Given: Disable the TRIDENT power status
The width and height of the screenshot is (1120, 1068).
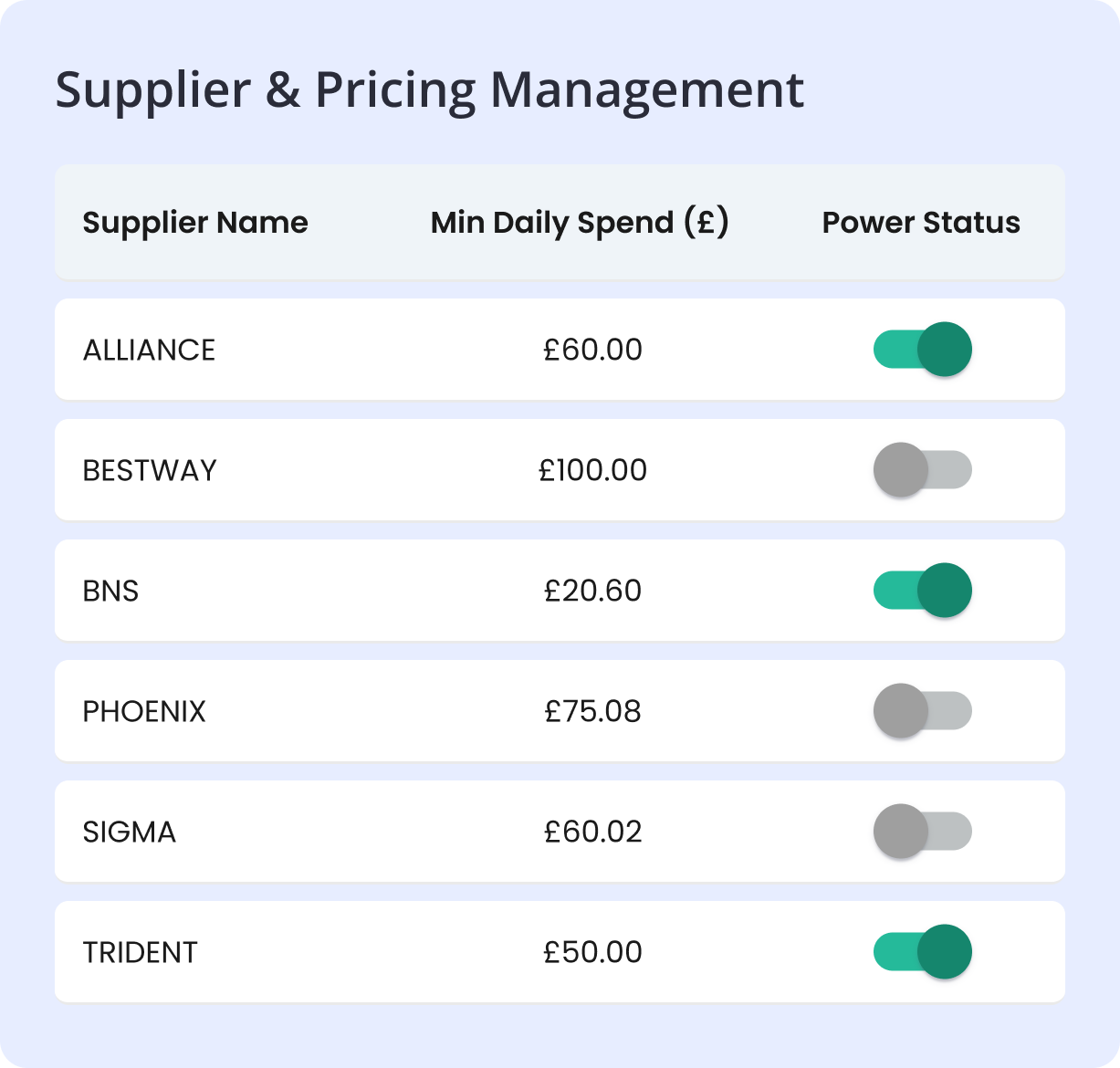Looking at the screenshot, I should [923, 952].
